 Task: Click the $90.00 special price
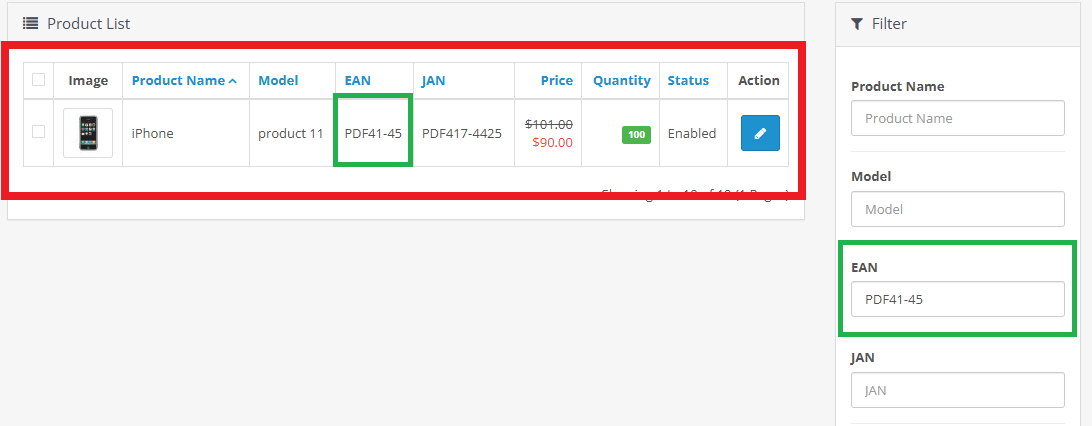tap(552, 142)
